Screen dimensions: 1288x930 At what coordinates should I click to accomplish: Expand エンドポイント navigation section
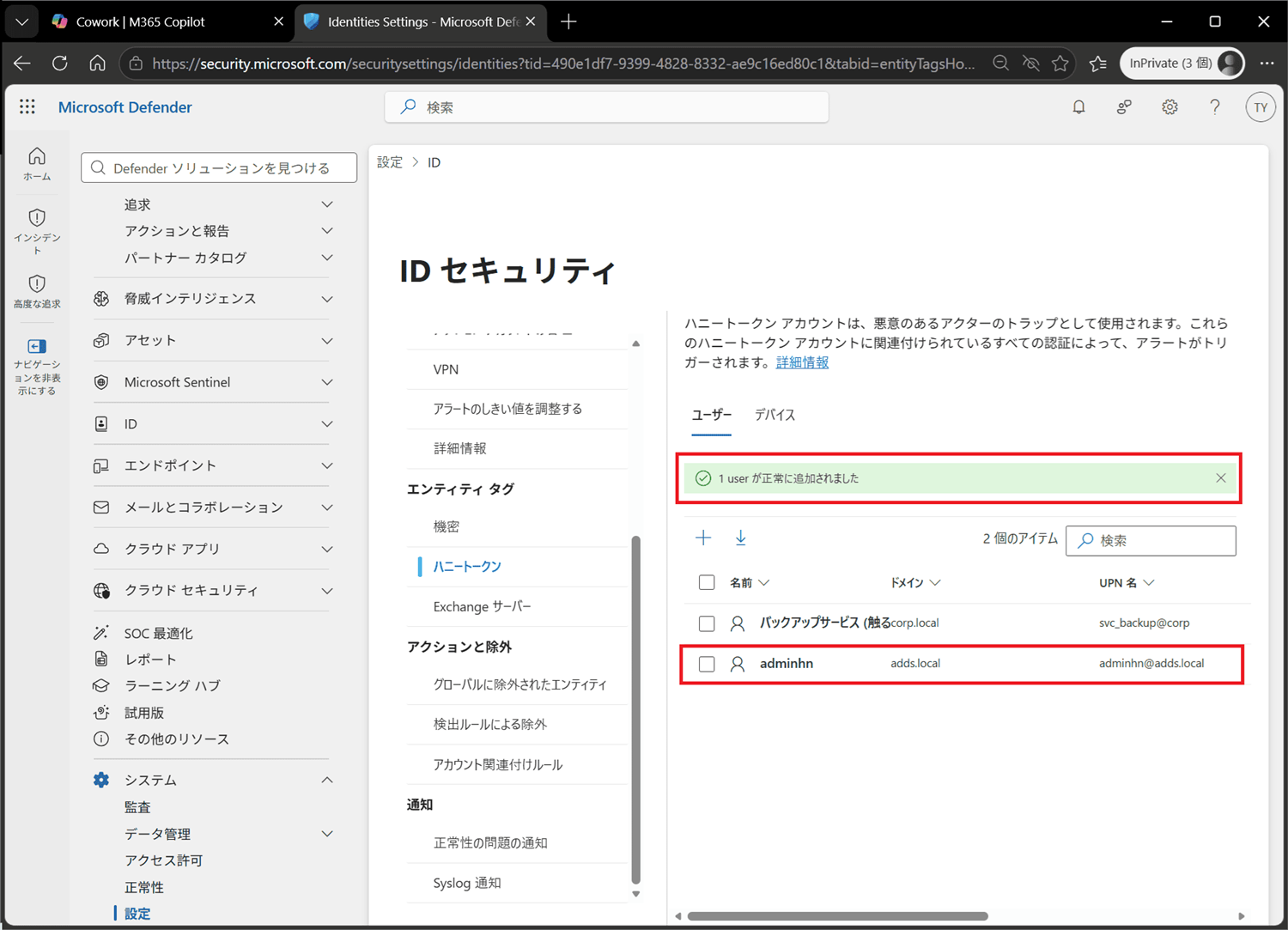coord(327,465)
